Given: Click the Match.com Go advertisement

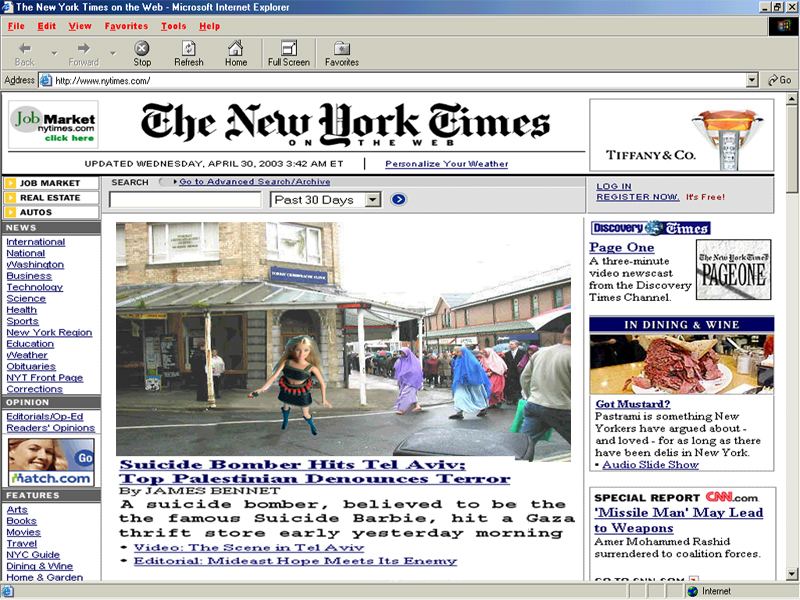Looking at the screenshot, I should 51,462.
